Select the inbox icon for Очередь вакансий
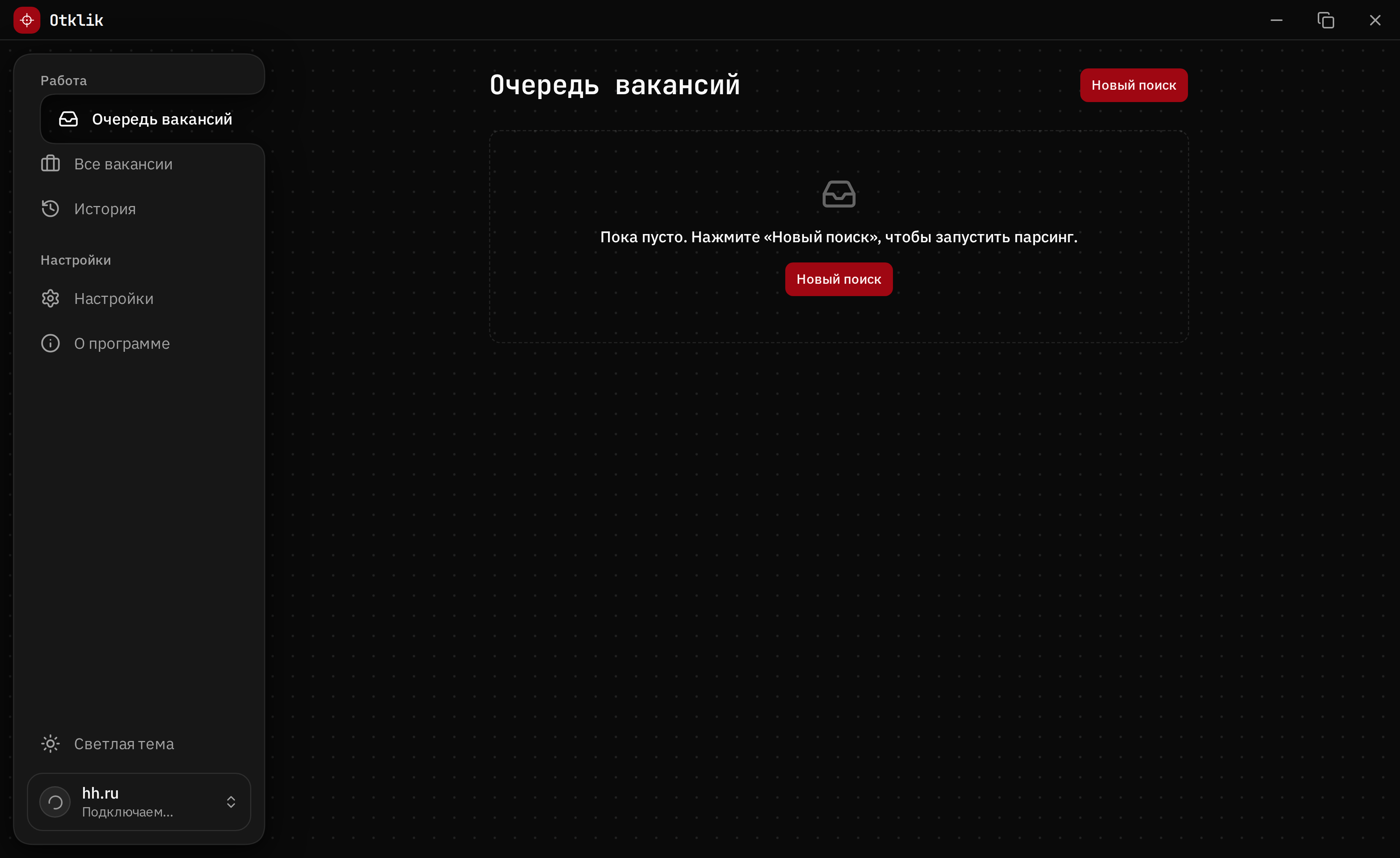 (x=69, y=119)
